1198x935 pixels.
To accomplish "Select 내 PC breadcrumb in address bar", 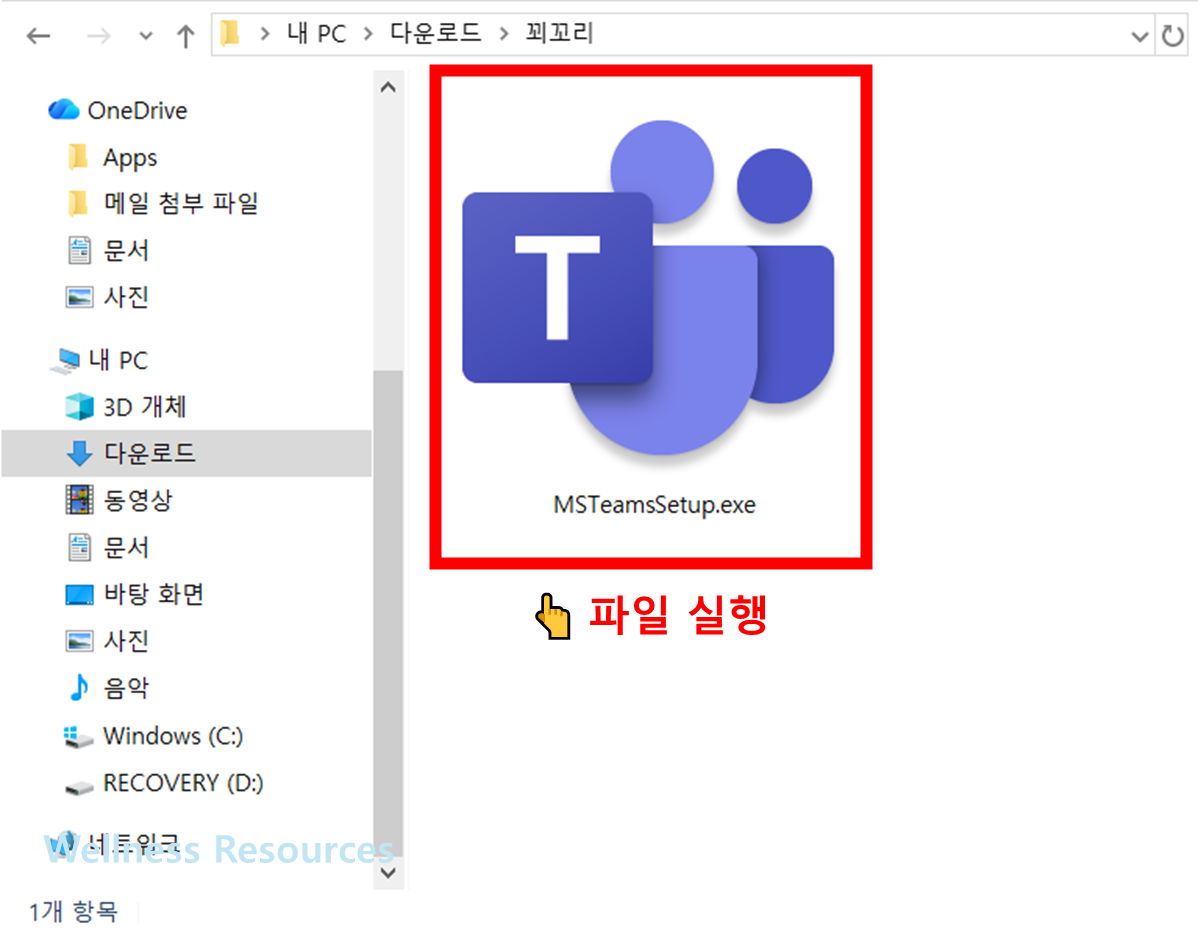I will click(x=316, y=34).
